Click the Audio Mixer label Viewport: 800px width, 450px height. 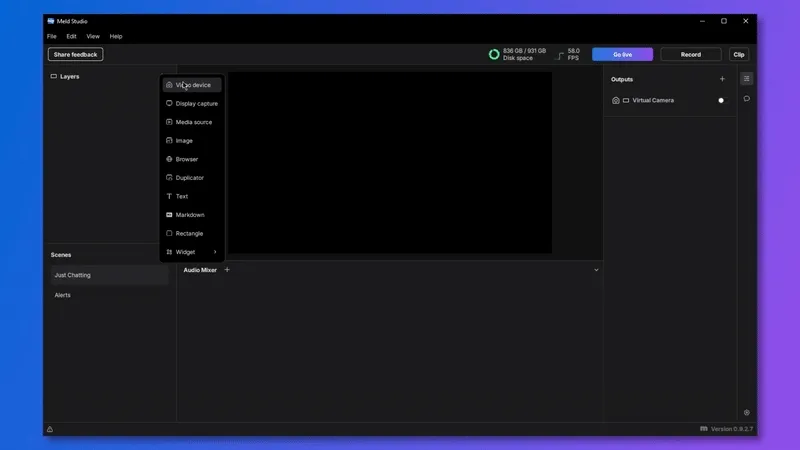pyautogui.click(x=200, y=270)
